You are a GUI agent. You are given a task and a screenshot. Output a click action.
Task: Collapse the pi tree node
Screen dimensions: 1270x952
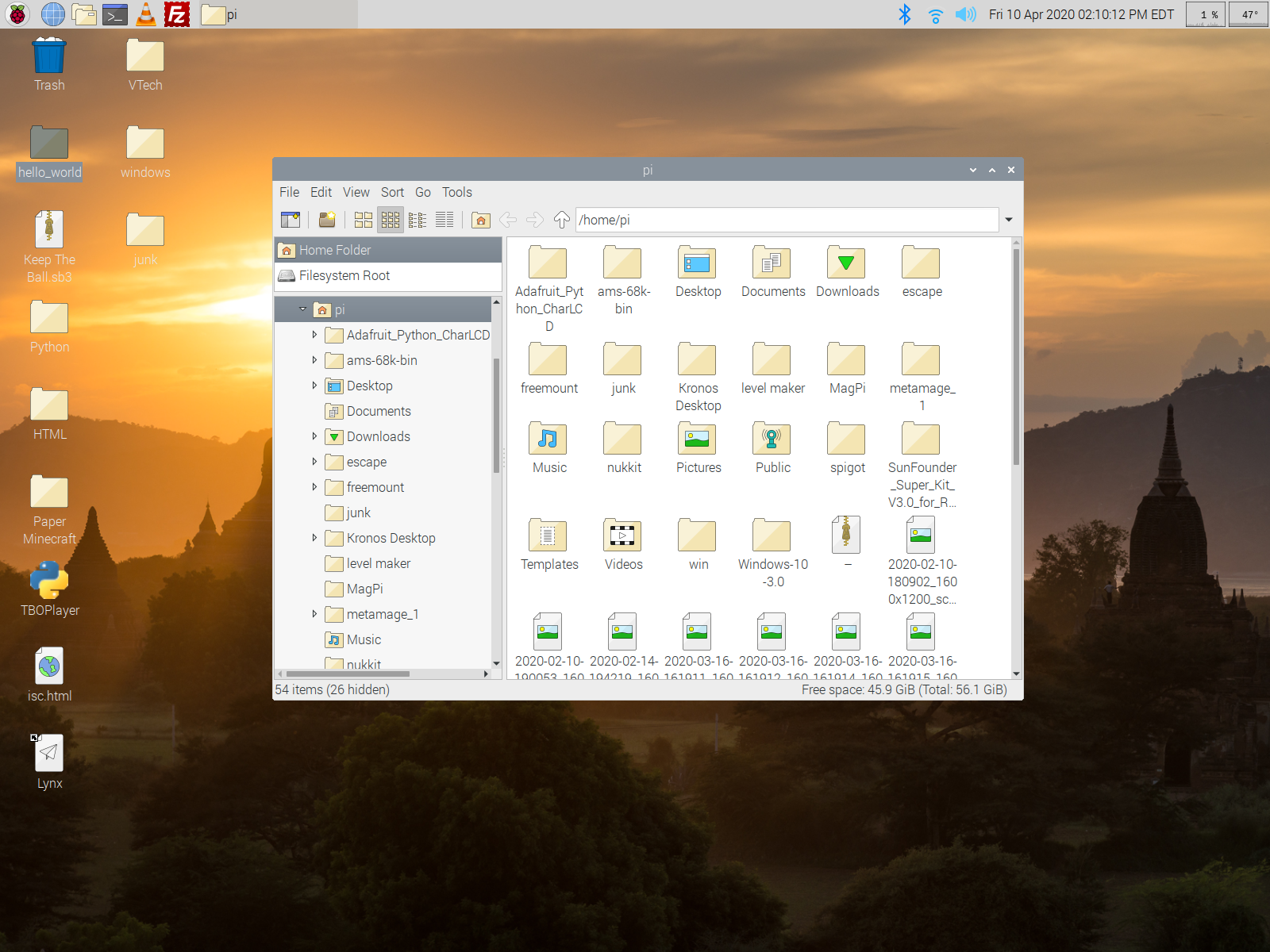[302, 309]
